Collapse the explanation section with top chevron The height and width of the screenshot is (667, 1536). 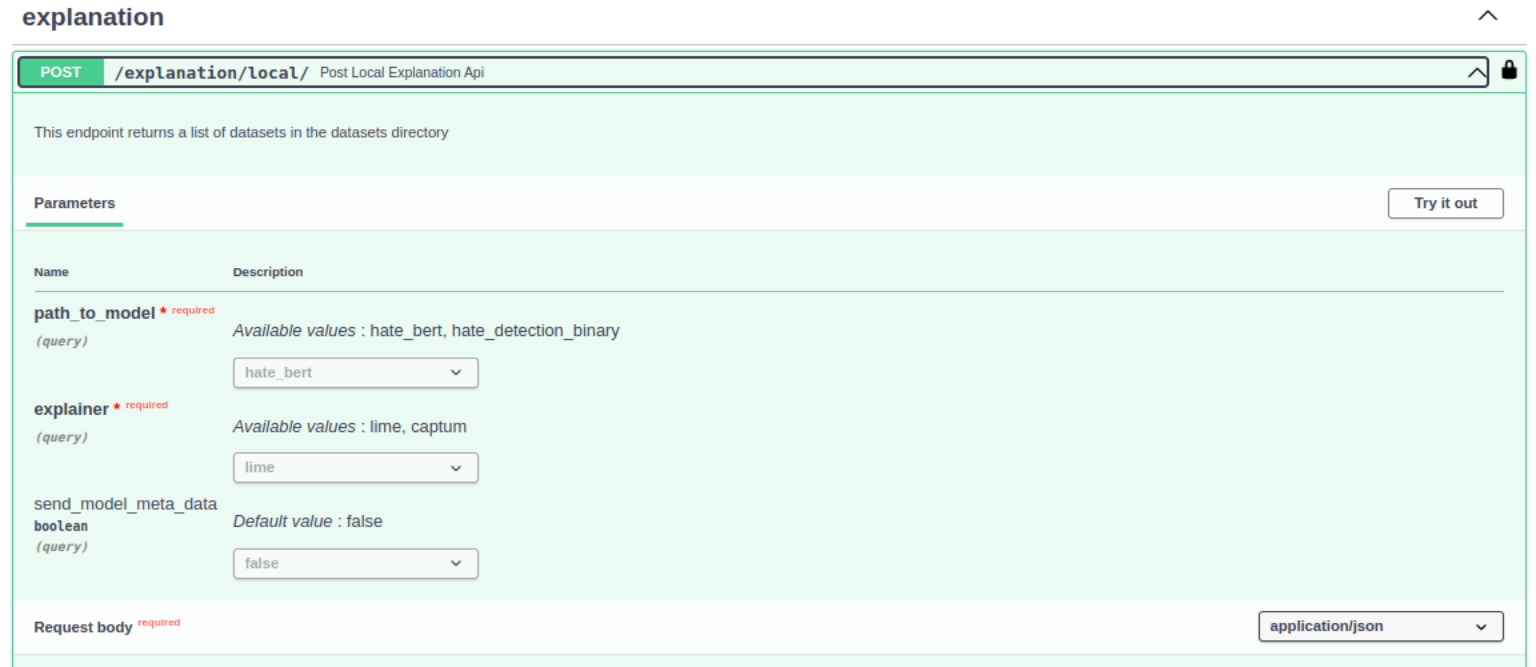(x=1488, y=16)
